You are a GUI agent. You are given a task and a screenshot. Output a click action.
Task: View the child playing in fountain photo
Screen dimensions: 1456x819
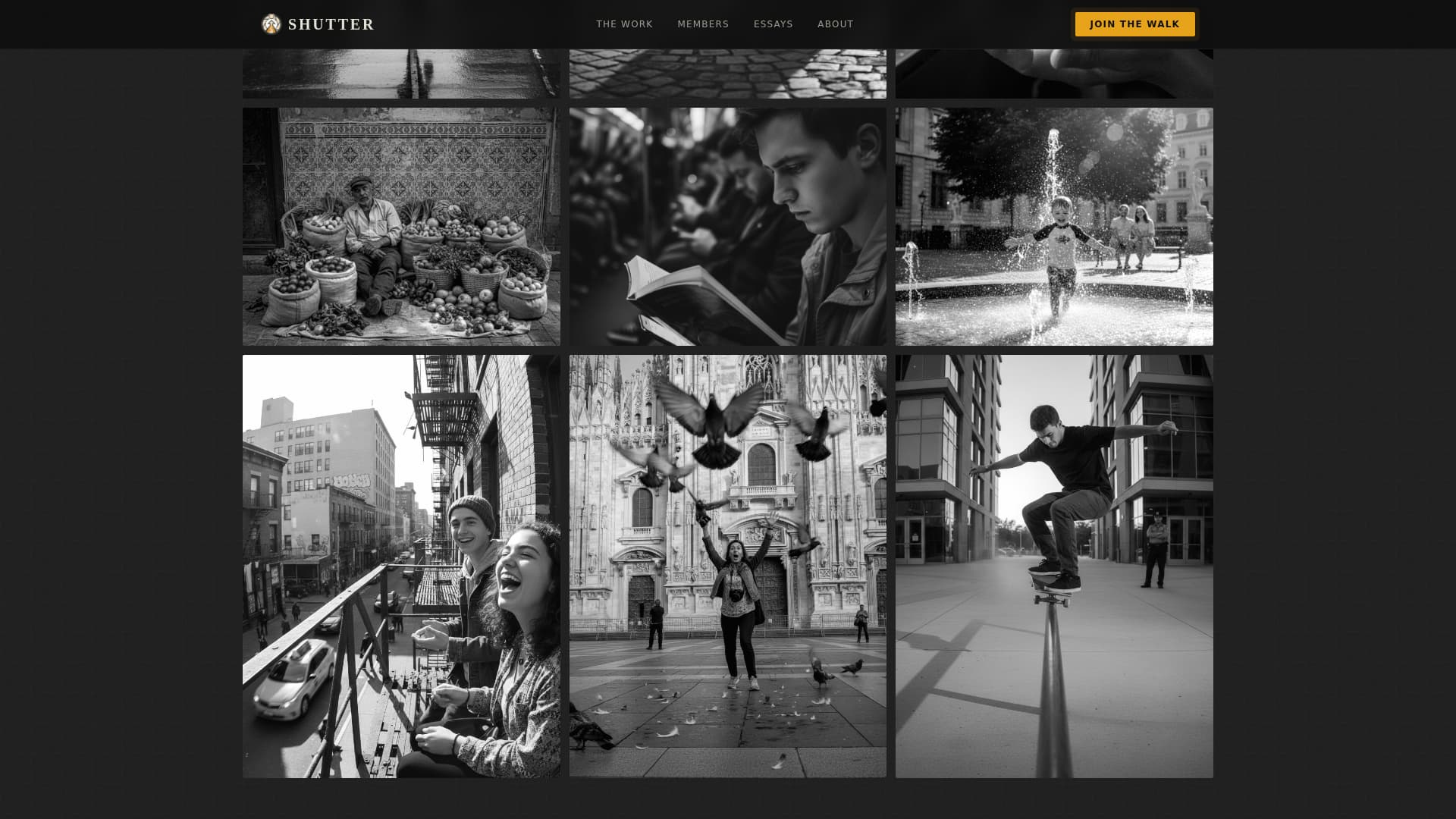(1054, 226)
